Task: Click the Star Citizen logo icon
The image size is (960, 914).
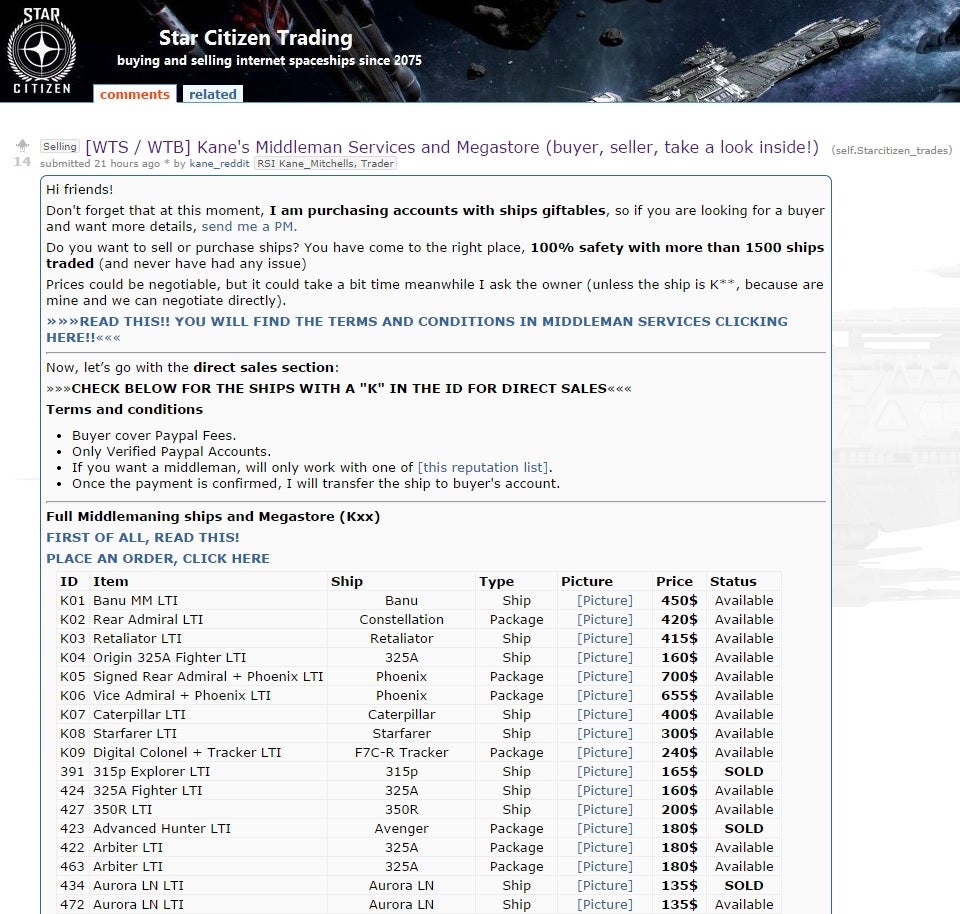Action: click(x=42, y=50)
